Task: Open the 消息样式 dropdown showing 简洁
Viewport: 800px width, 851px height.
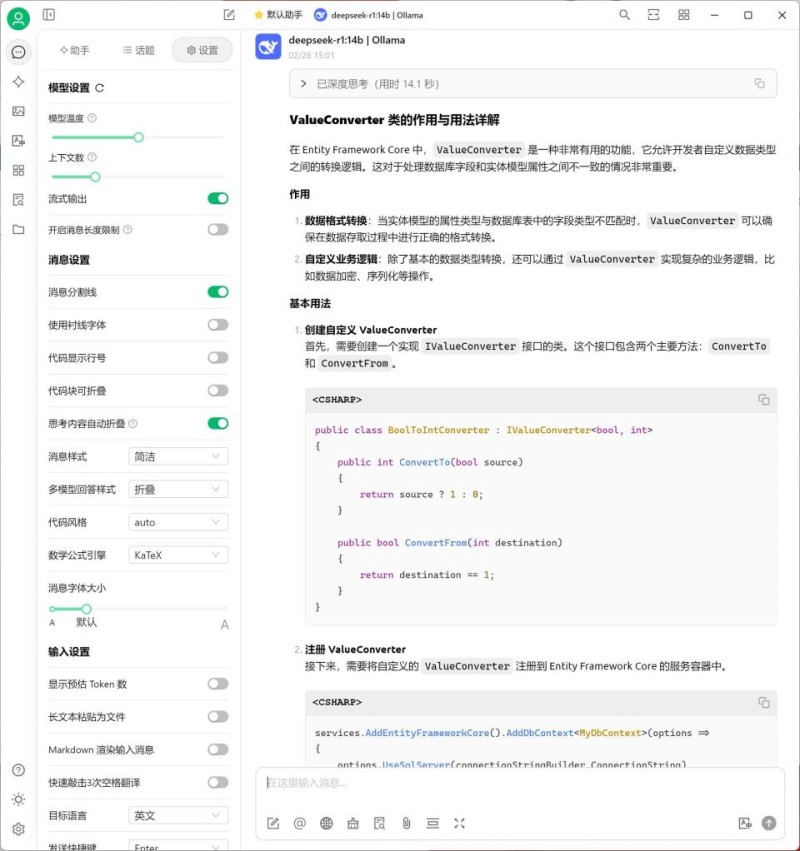Action: 179,456
